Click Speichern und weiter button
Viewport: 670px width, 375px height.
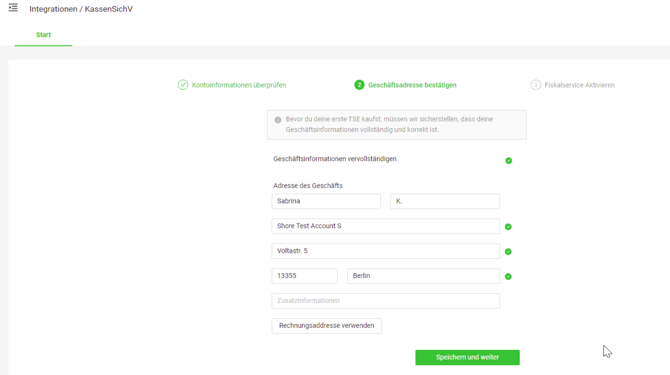pyautogui.click(x=467, y=357)
